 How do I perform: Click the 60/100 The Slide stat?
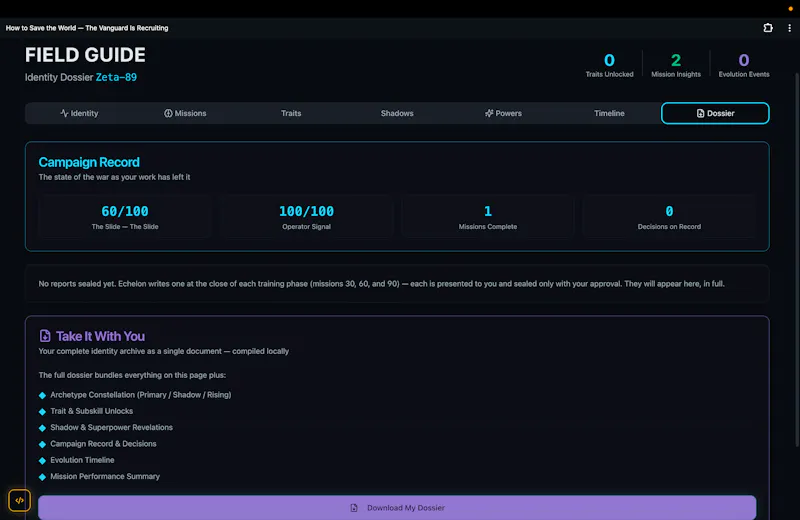click(x=125, y=216)
